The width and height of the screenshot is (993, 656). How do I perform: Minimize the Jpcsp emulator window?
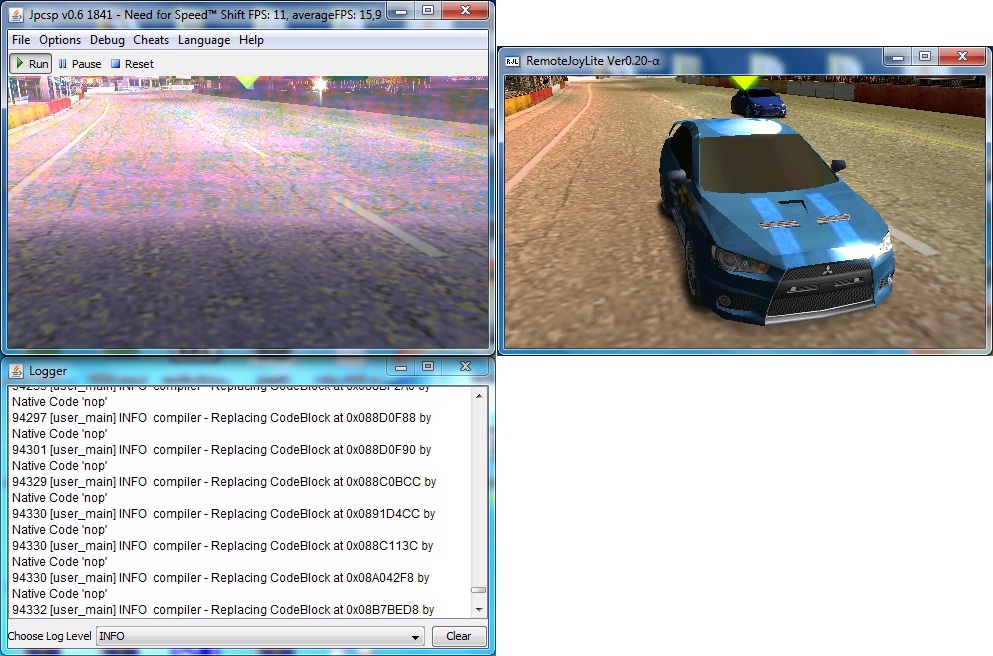click(400, 10)
